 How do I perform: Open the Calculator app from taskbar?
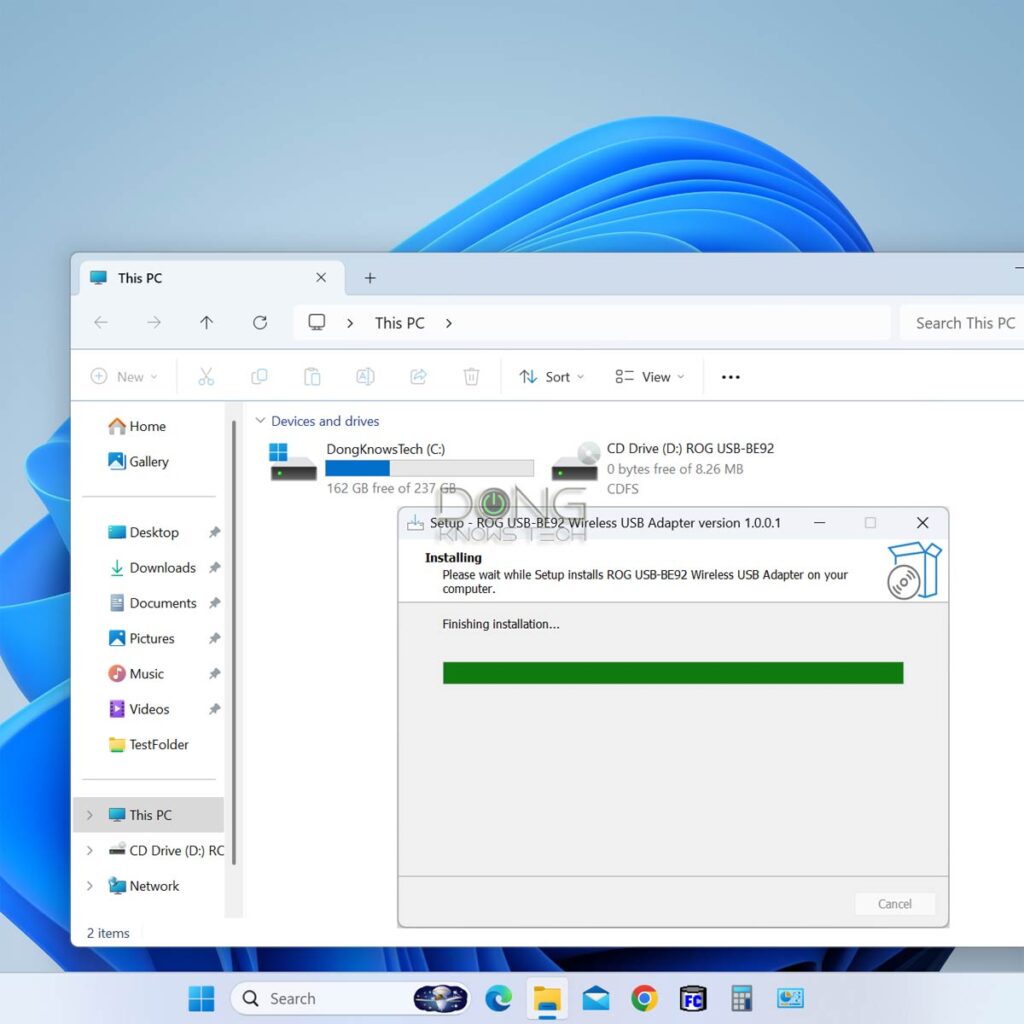tap(741, 999)
